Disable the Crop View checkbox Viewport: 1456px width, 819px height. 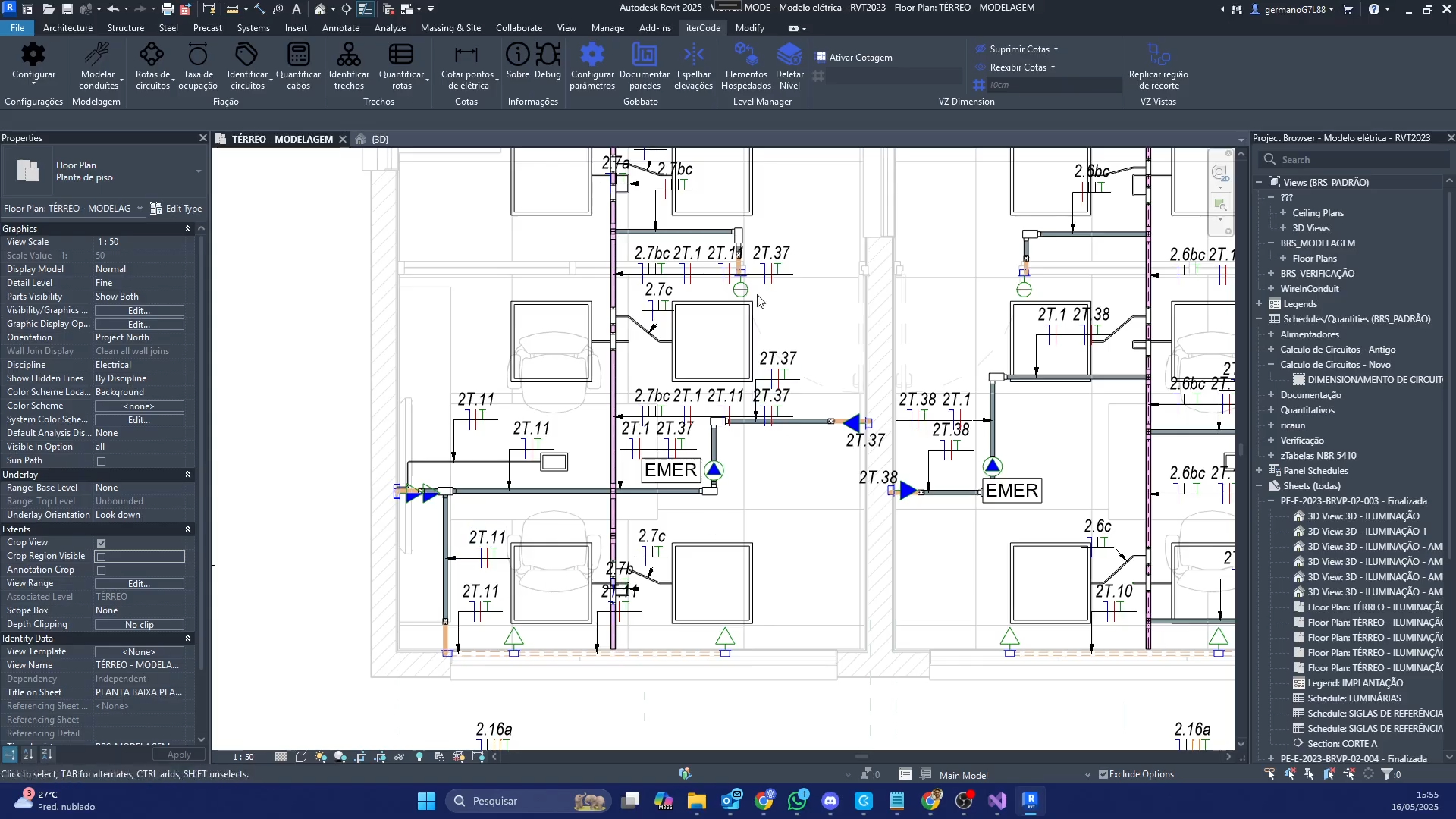(x=101, y=543)
